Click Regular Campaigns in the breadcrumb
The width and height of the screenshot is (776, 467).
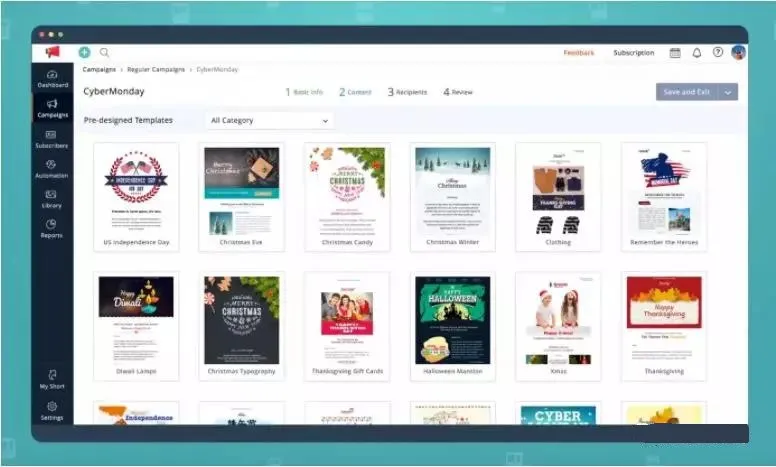156,70
